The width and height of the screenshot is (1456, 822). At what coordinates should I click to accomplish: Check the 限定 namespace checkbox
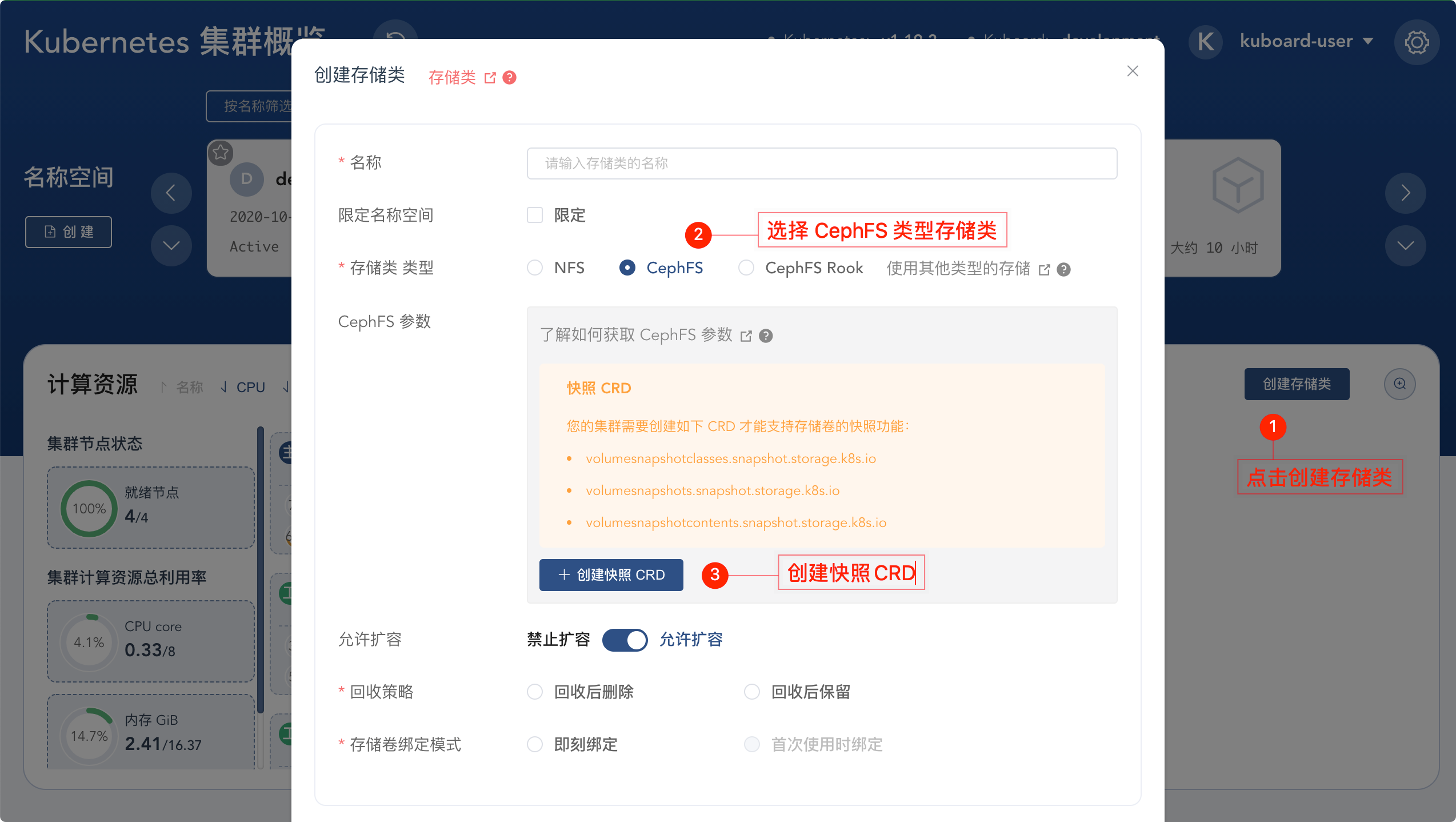(x=535, y=216)
